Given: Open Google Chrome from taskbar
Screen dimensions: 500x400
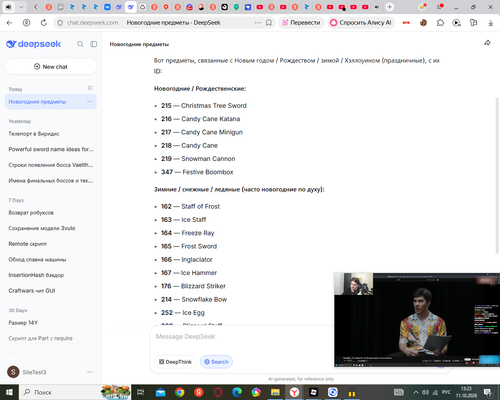Looking at the screenshot, I should click(180, 392).
